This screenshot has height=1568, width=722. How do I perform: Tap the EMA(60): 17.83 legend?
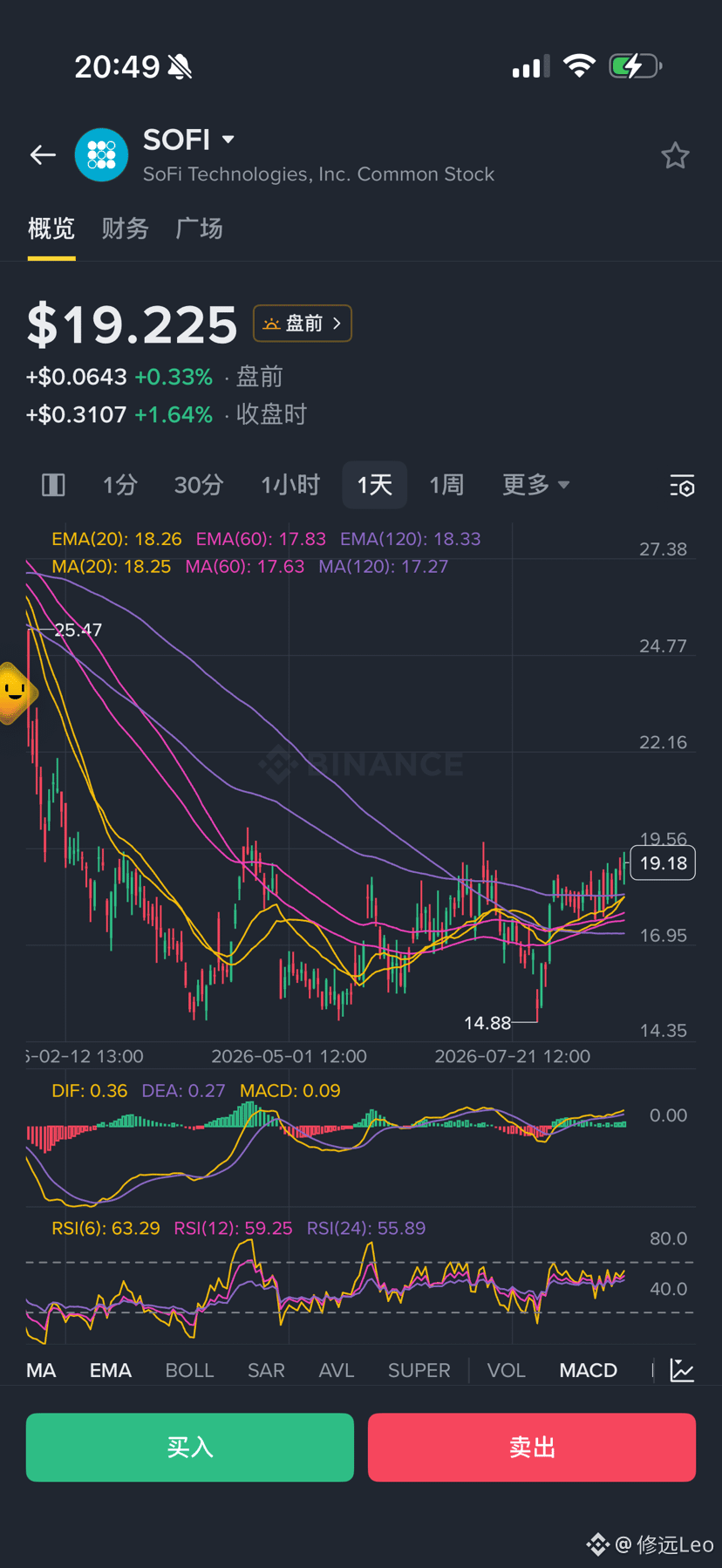click(x=261, y=539)
